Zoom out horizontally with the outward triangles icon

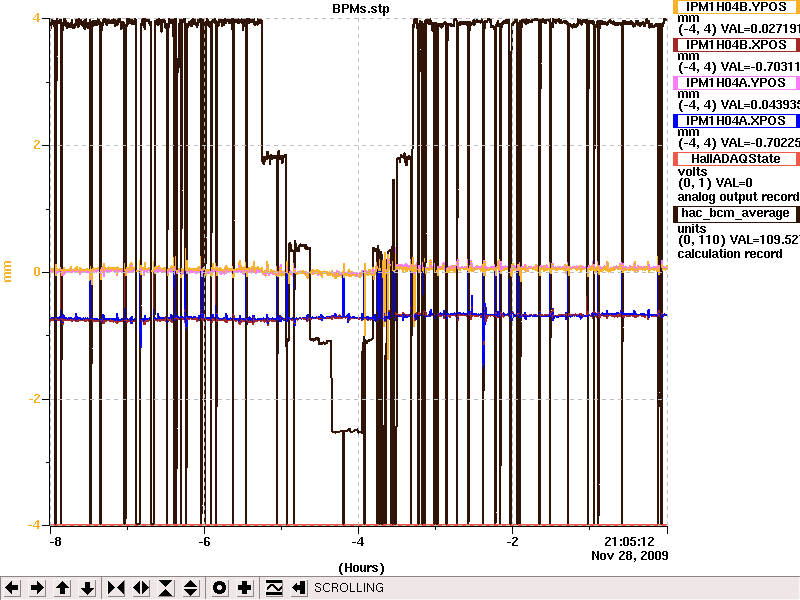click(141, 588)
